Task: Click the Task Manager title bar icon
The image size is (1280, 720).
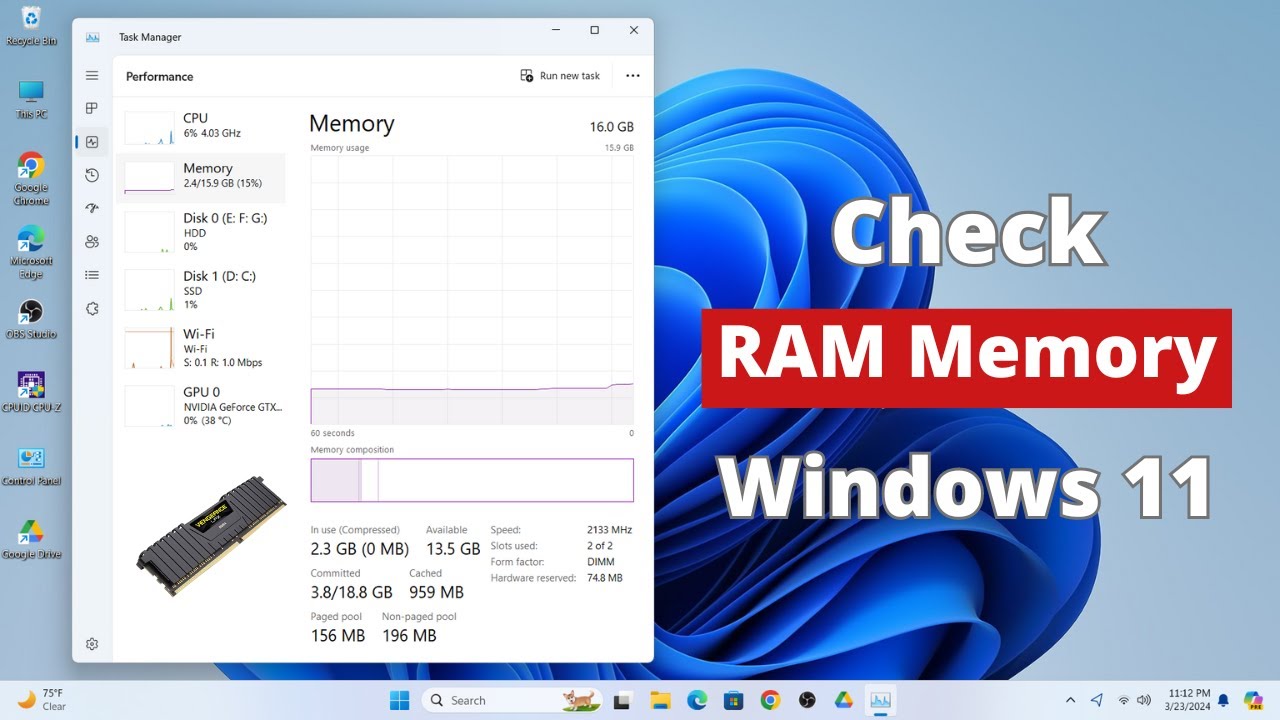Action: tap(93, 37)
